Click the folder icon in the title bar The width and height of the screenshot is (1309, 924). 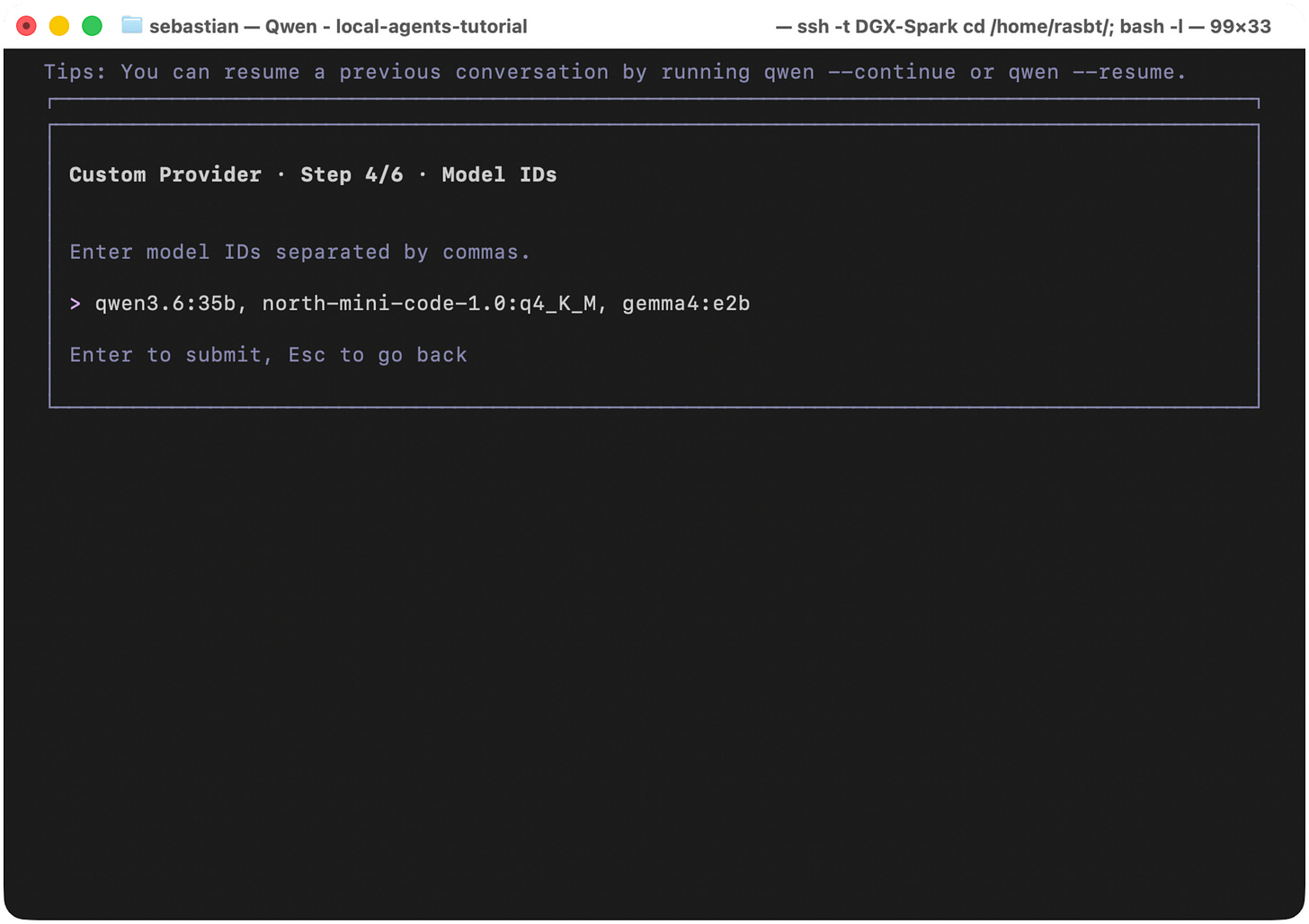132,25
